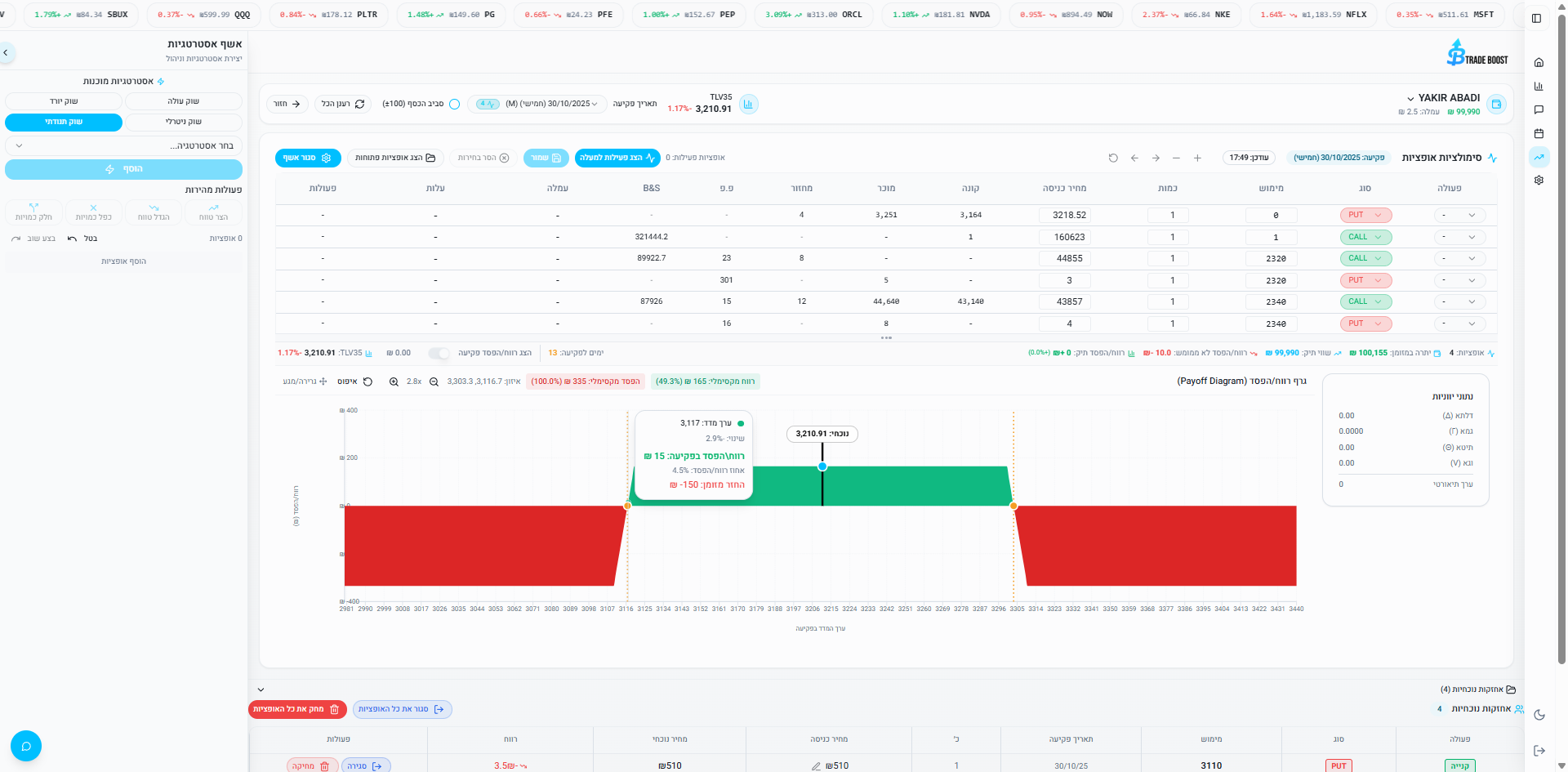This screenshot has height=772, width=1568.
Task: Toggle the 'הצג רווח/הפסד פקיעה' switch
Action: tap(439, 353)
